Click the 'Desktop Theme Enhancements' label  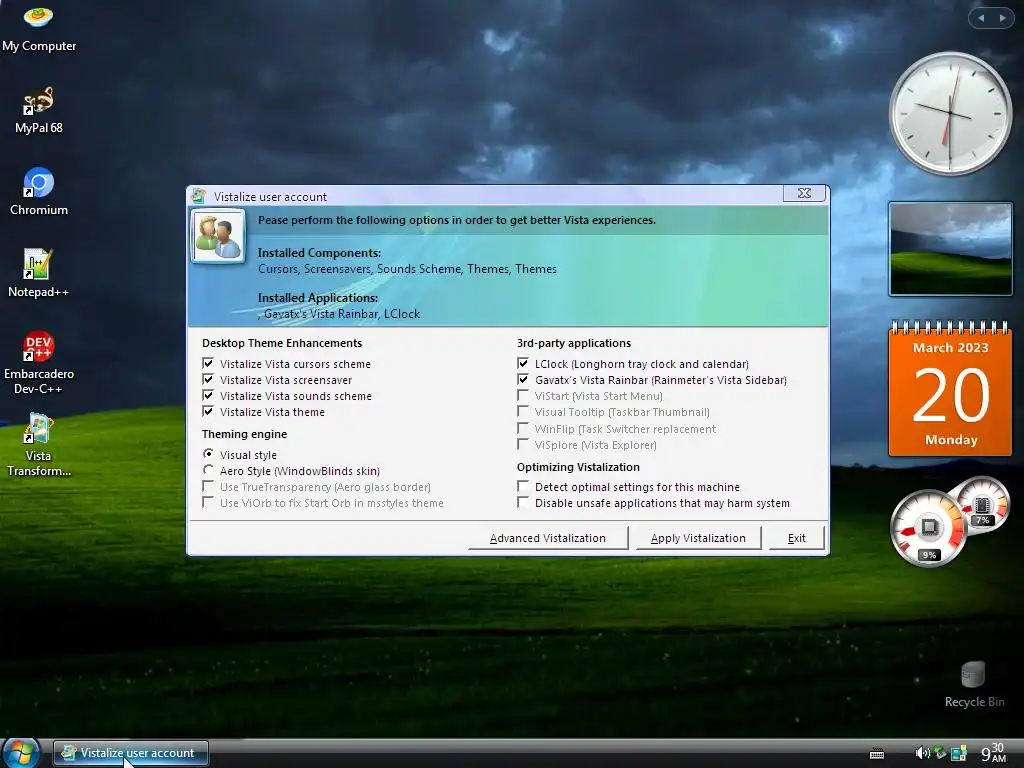[281, 343]
